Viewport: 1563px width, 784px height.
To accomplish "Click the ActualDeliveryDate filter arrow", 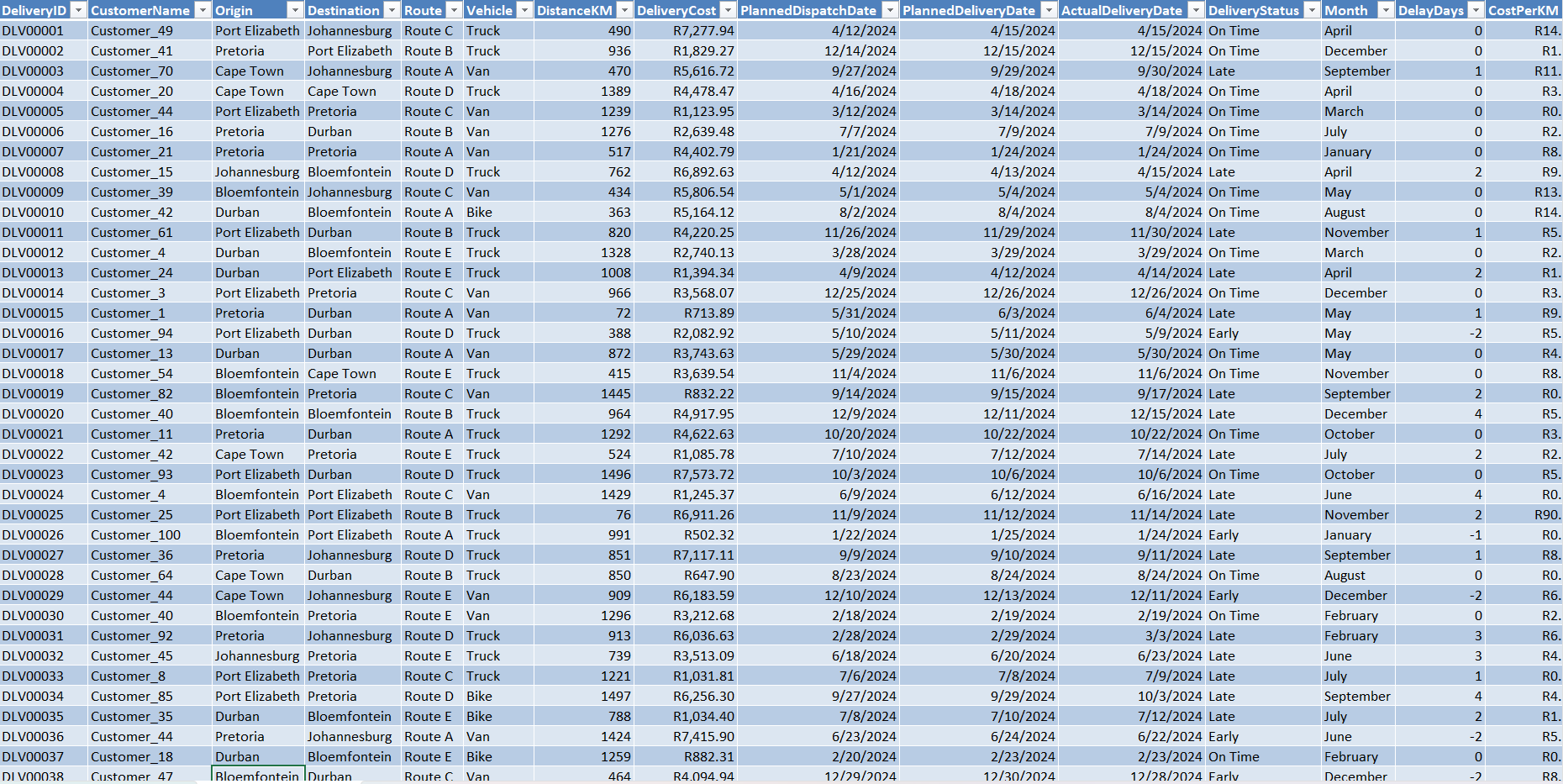I will [x=1195, y=10].
